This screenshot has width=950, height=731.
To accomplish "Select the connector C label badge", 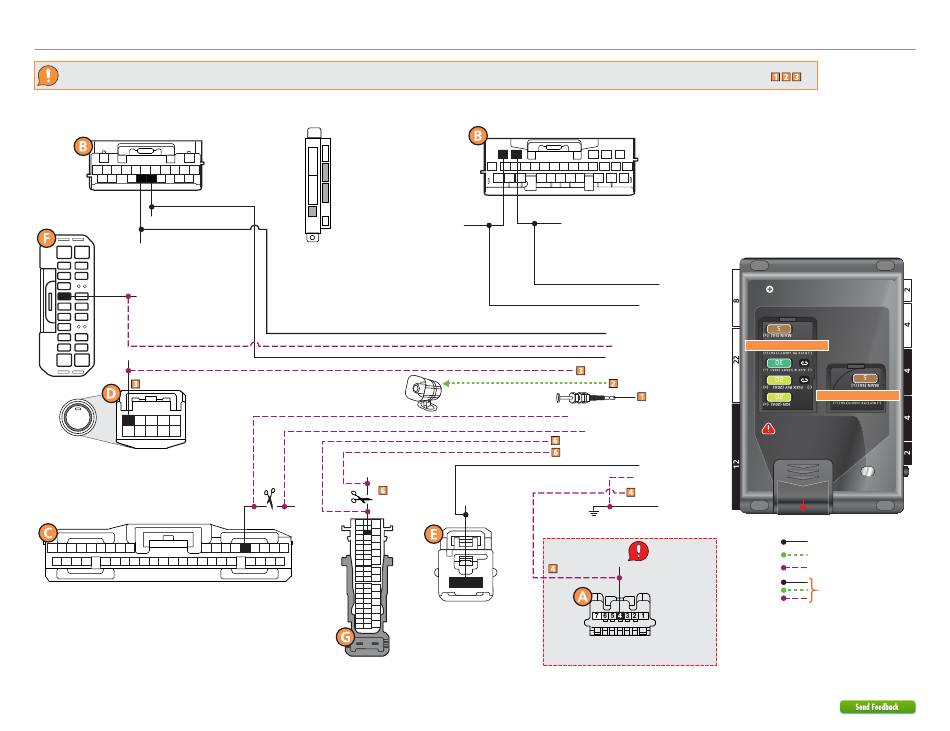I will pyautogui.click(x=48, y=533).
